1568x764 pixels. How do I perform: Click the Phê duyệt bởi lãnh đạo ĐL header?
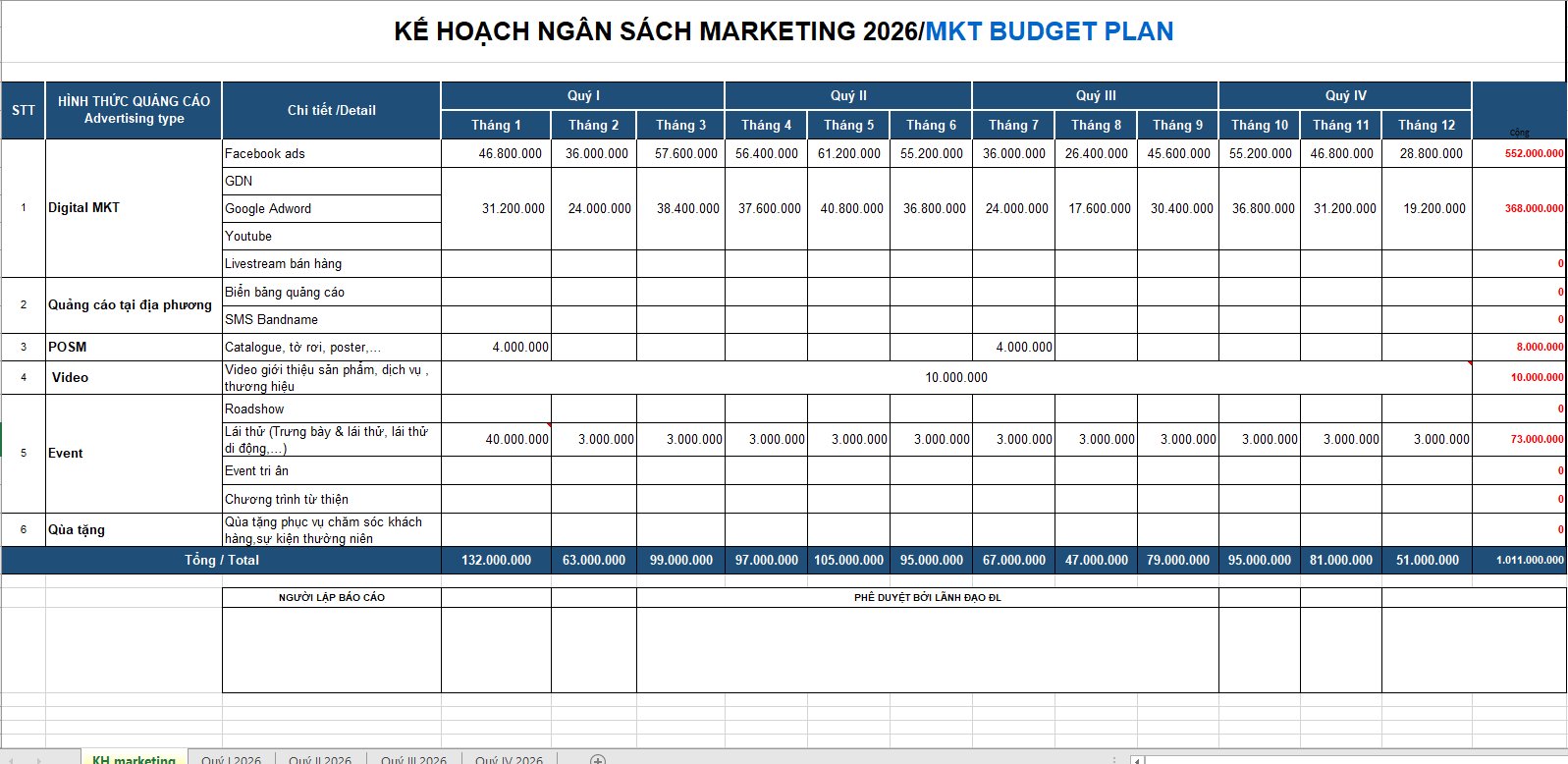point(927,597)
